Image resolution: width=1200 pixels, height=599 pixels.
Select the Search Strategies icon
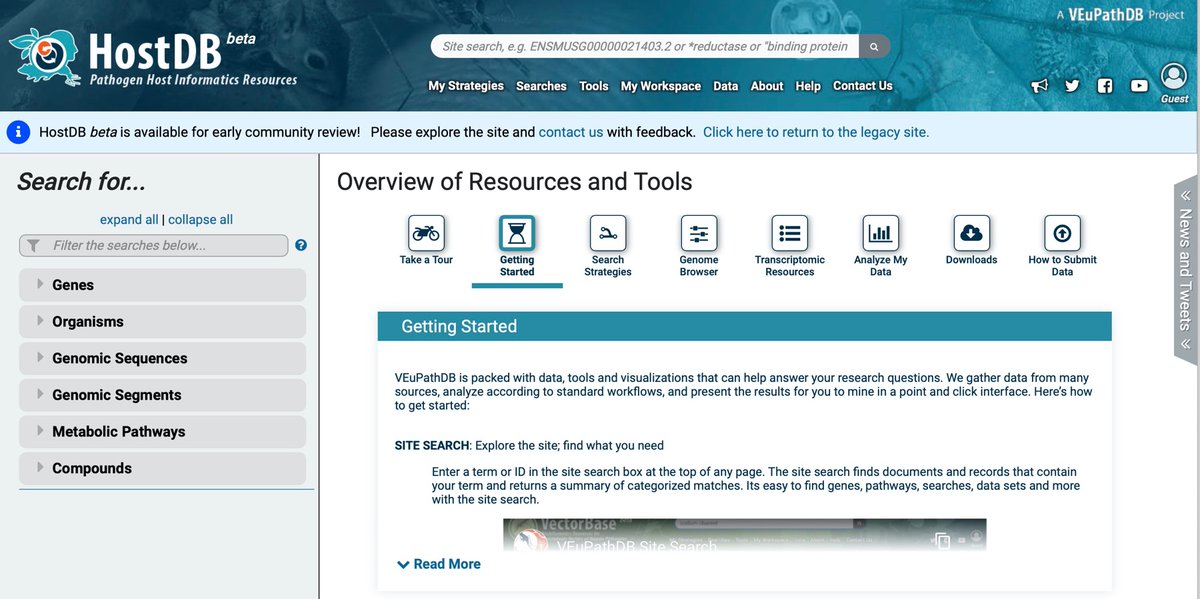[x=608, y=232]
